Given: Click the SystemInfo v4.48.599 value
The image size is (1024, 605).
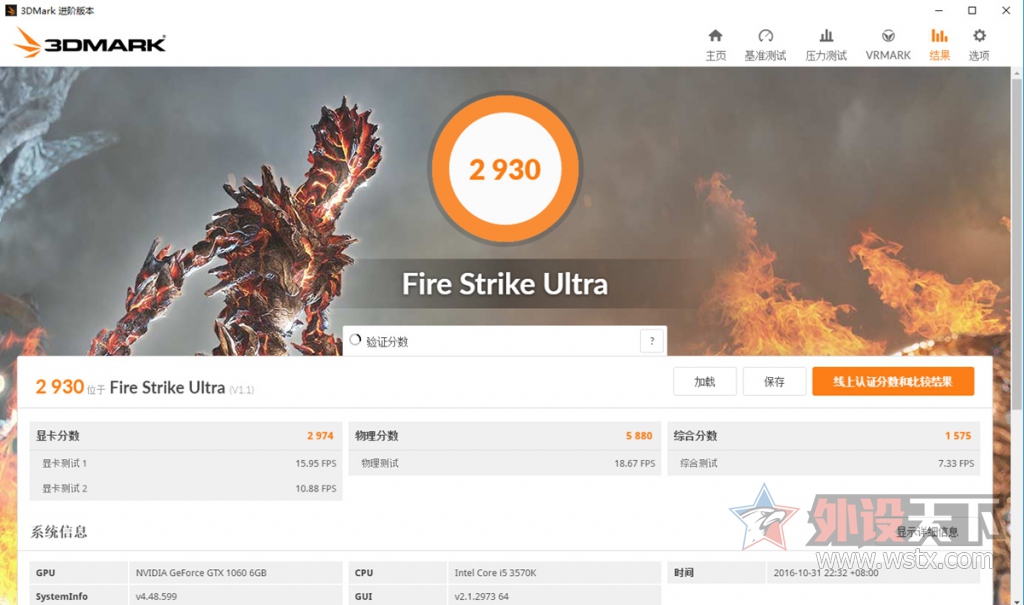Looking at the screenshot, I should [156, 597].
